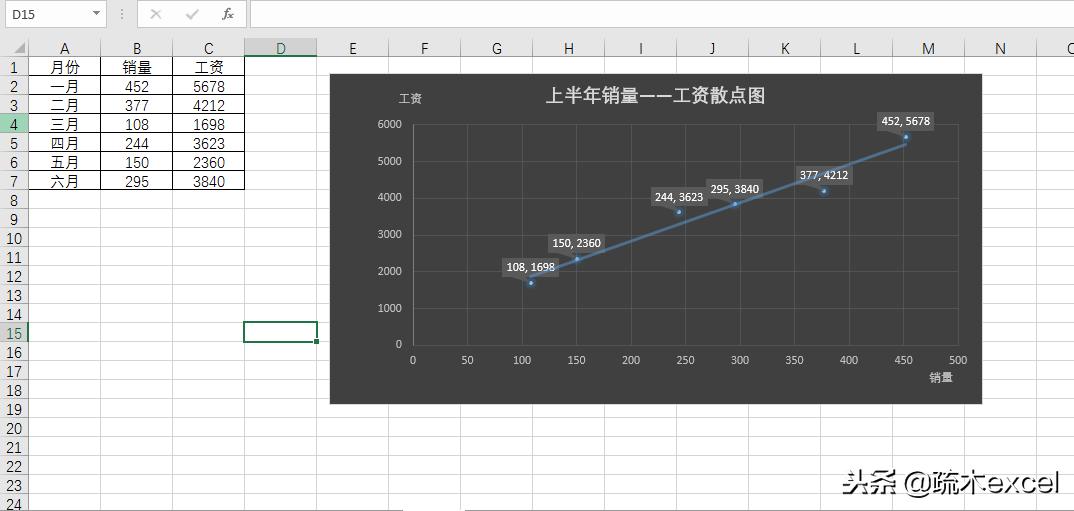Select row 15 header
This screenshot has width=1074, height=511.
(16, 334)
